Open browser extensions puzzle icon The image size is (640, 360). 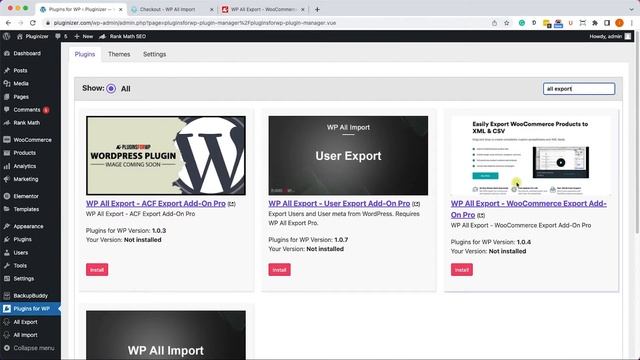[x=595, y=23]
